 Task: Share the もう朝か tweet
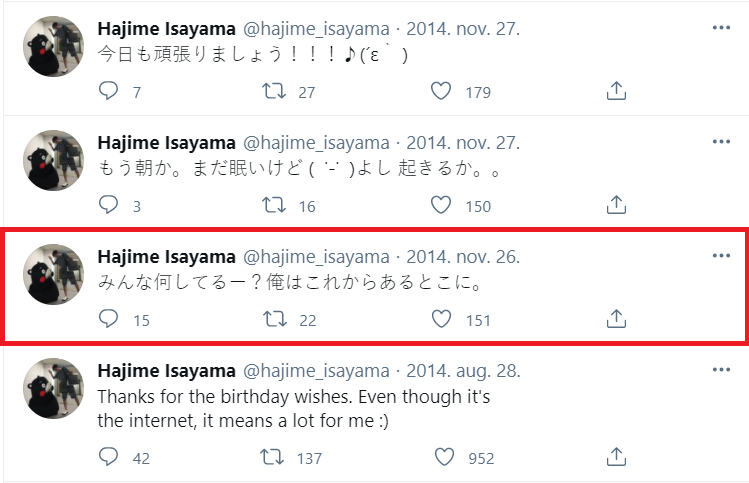point(617,206)
